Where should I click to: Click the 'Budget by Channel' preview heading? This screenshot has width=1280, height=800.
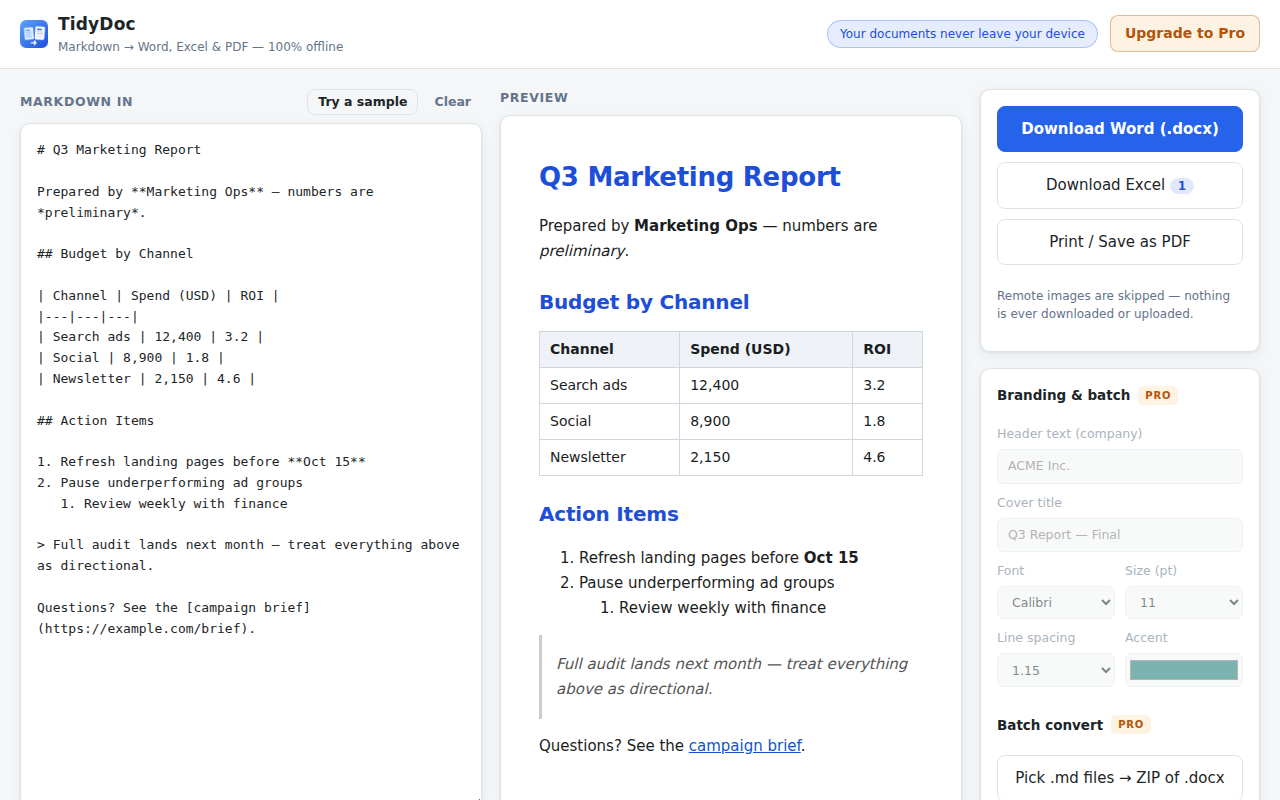(x=644, y=303)
